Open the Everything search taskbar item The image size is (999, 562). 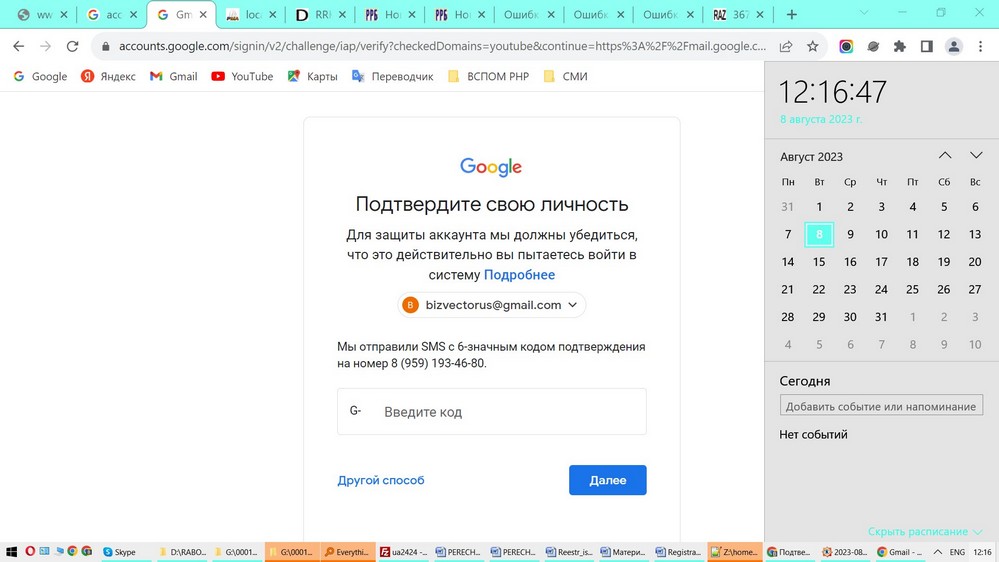coord(346,552)
